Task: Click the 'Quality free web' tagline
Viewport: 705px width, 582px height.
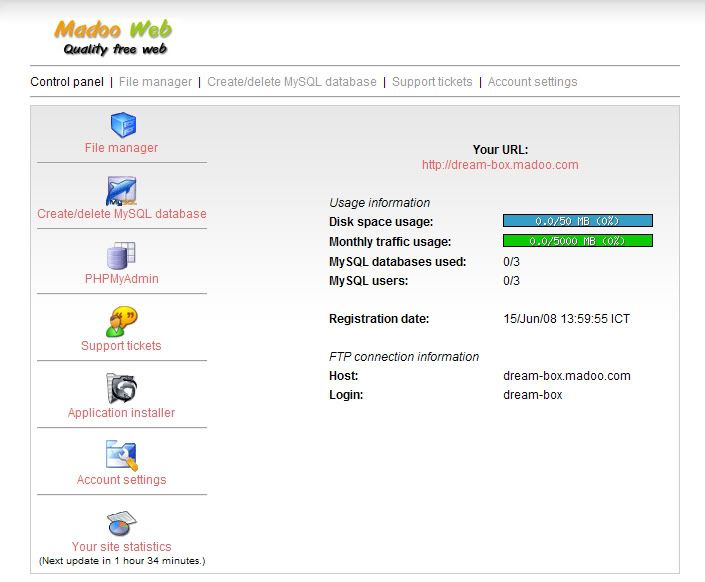Action: [115, 49]
